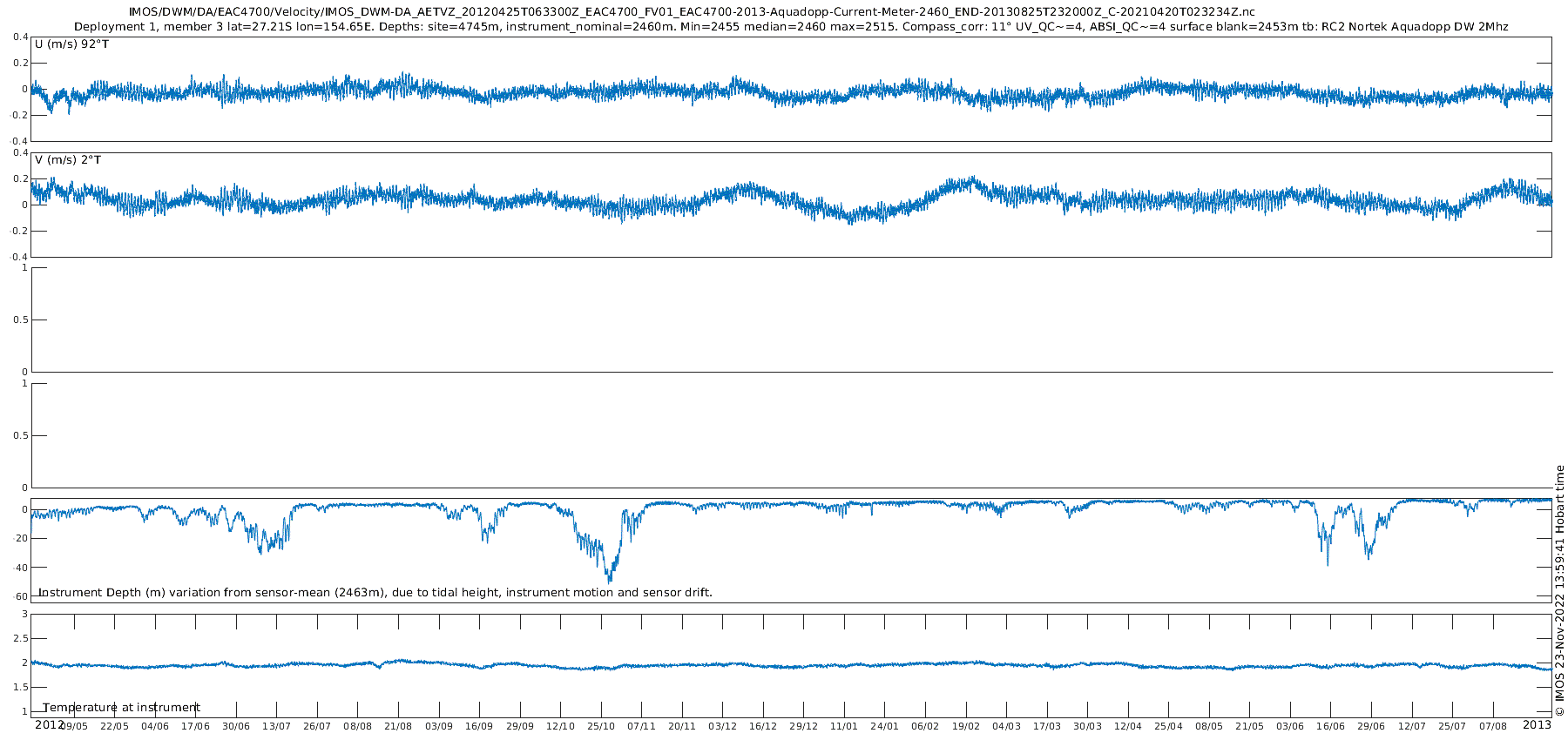Select the 'U (m/s) 92°T' panel label
The width and height of the screenshot is (1568, 740).
coord(72,44)
